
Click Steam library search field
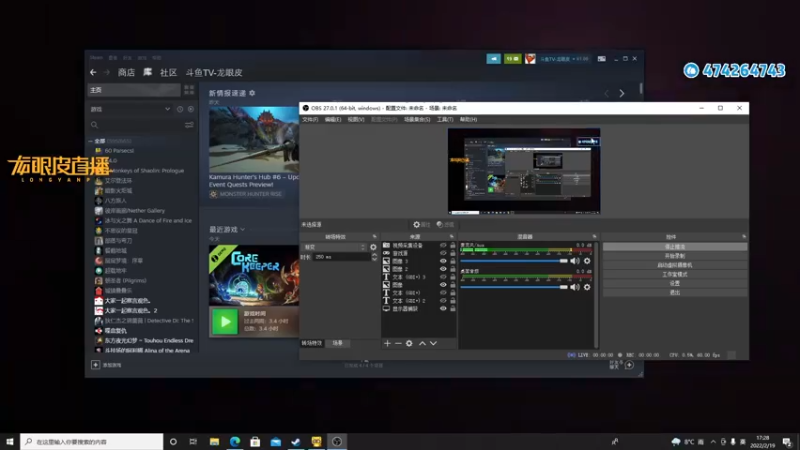tap(136, 125)
